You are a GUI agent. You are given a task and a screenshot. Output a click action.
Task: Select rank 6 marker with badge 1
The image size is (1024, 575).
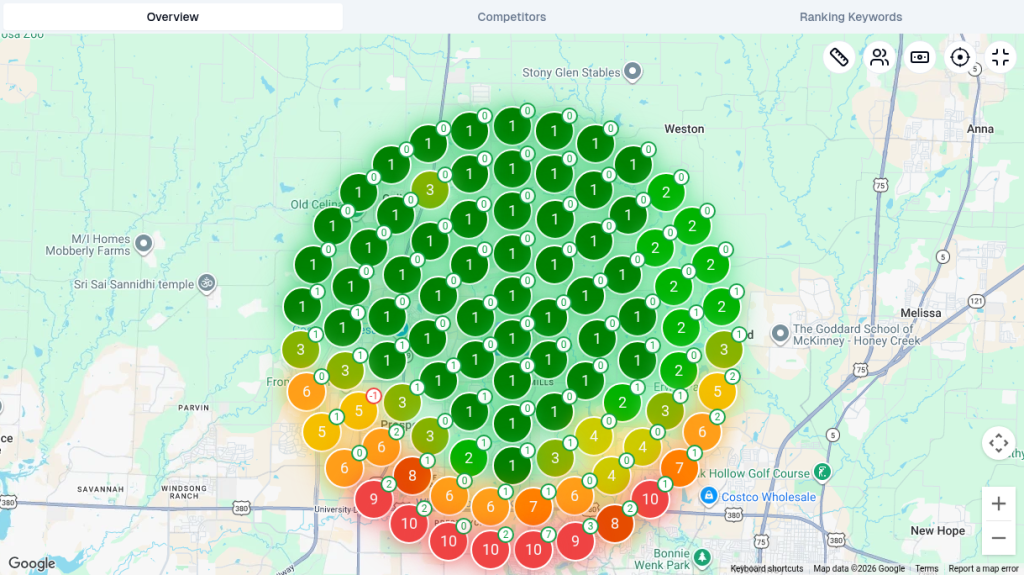(x=490, y=506)
